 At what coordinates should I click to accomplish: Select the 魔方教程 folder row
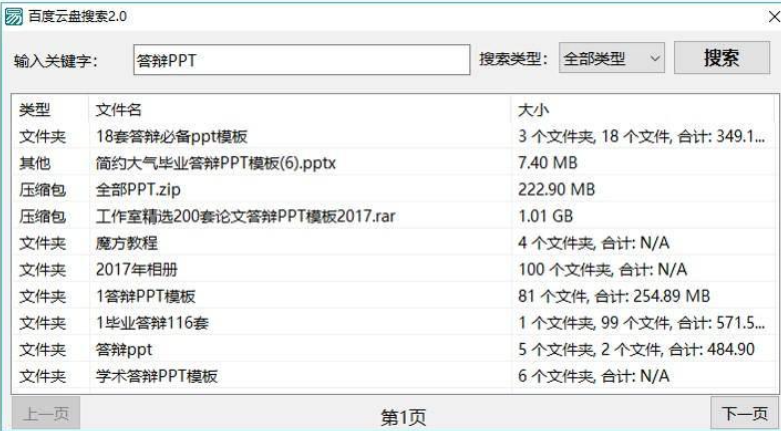(x=394, y=243)
